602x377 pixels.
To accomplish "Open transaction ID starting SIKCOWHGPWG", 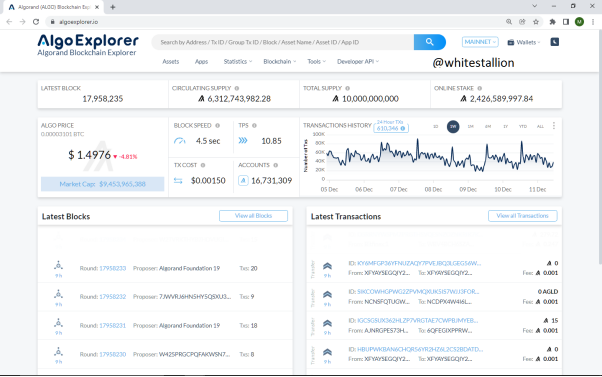I will 418,292.
